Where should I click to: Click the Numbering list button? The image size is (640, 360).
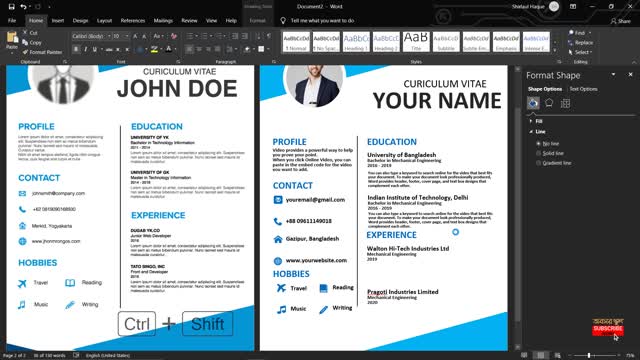[x=205, y=36]
